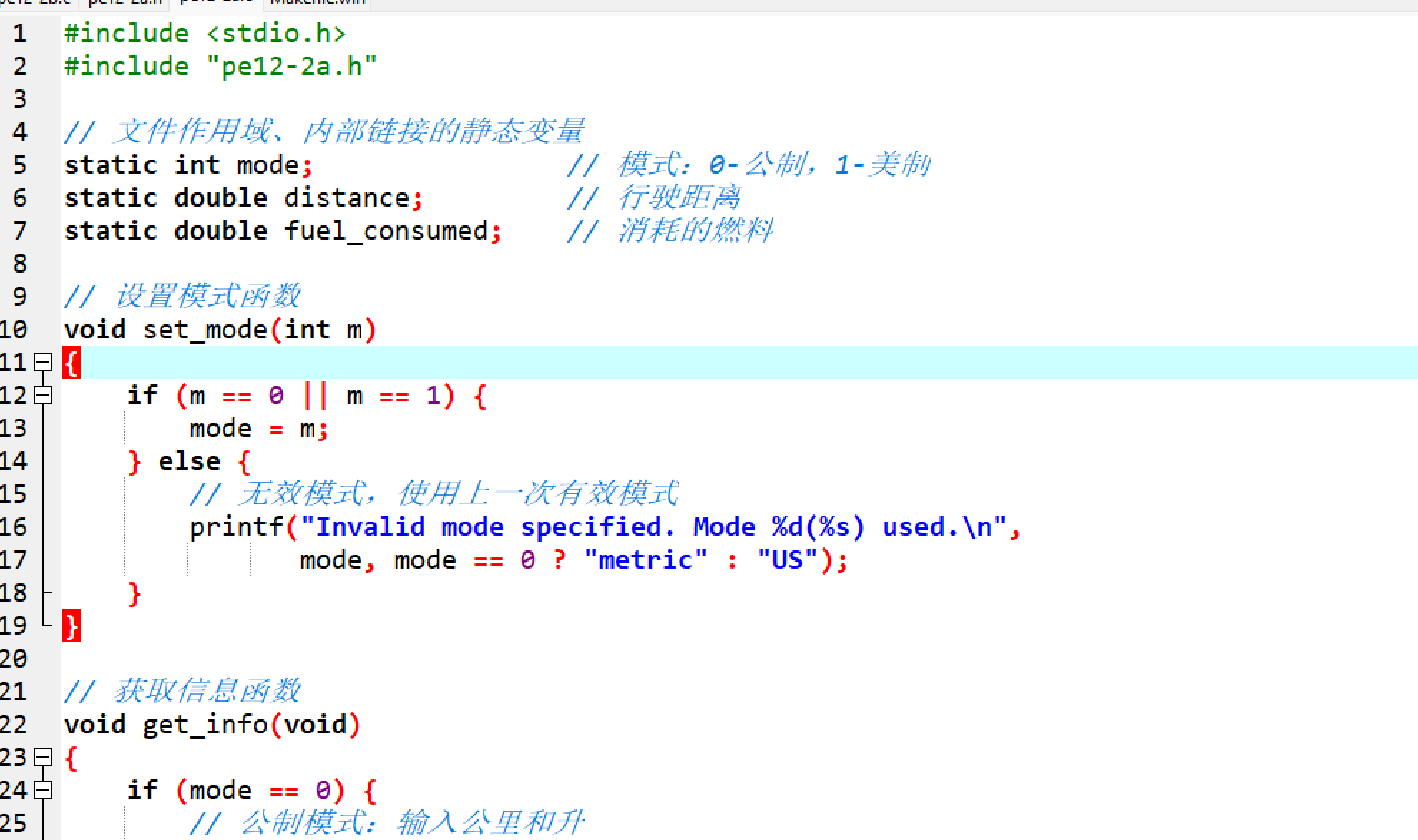Place cursor on the printf call

(x=236, y=527)
